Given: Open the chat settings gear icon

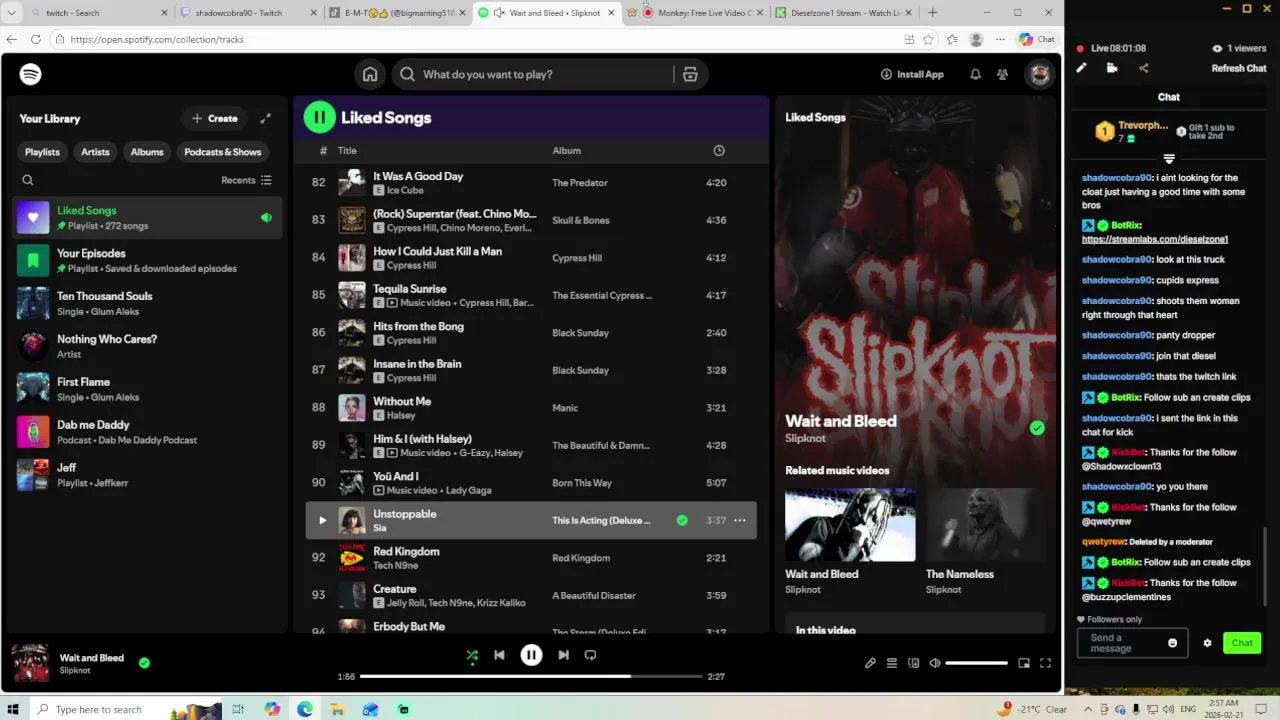Looking at the screenshot, I should [x=1207, y=643].
